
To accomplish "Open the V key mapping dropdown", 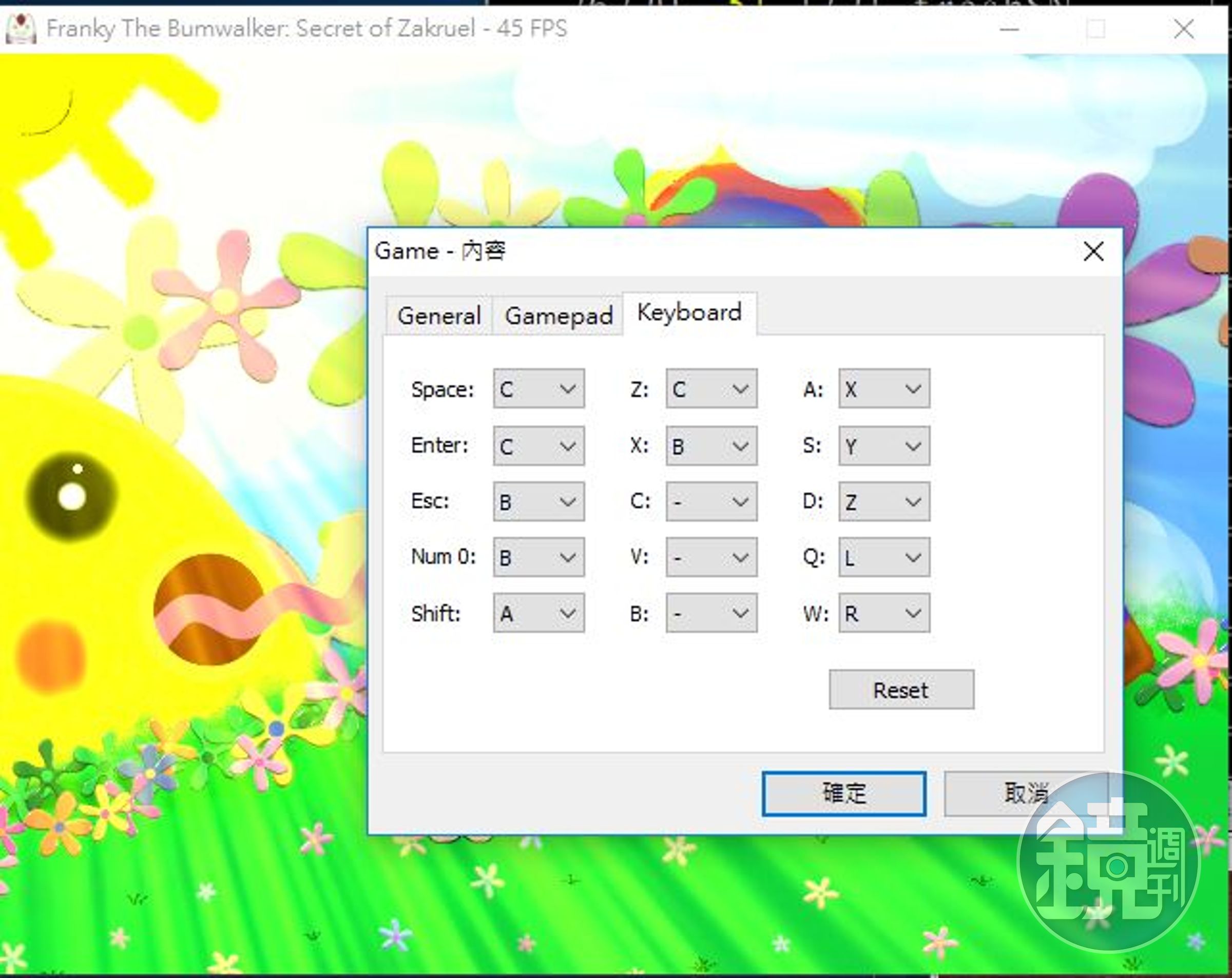I will (x=711, y=557).
